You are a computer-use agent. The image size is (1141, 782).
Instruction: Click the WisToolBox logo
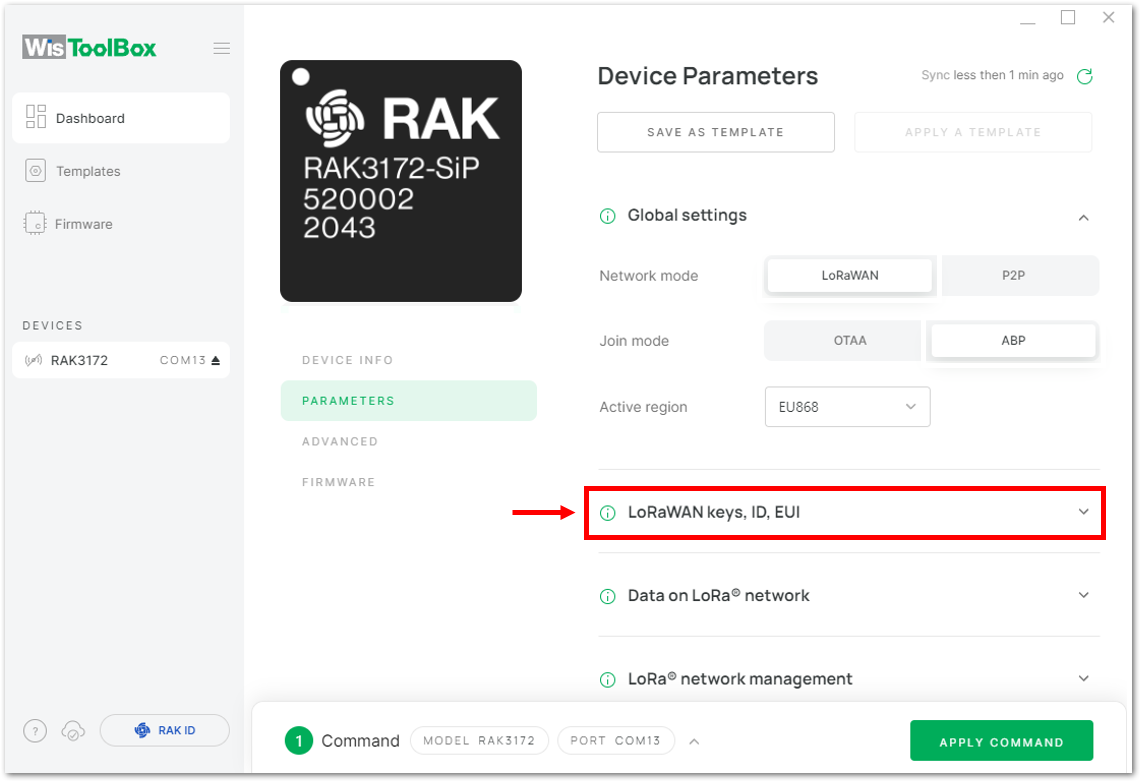click(x=90, y=47)
